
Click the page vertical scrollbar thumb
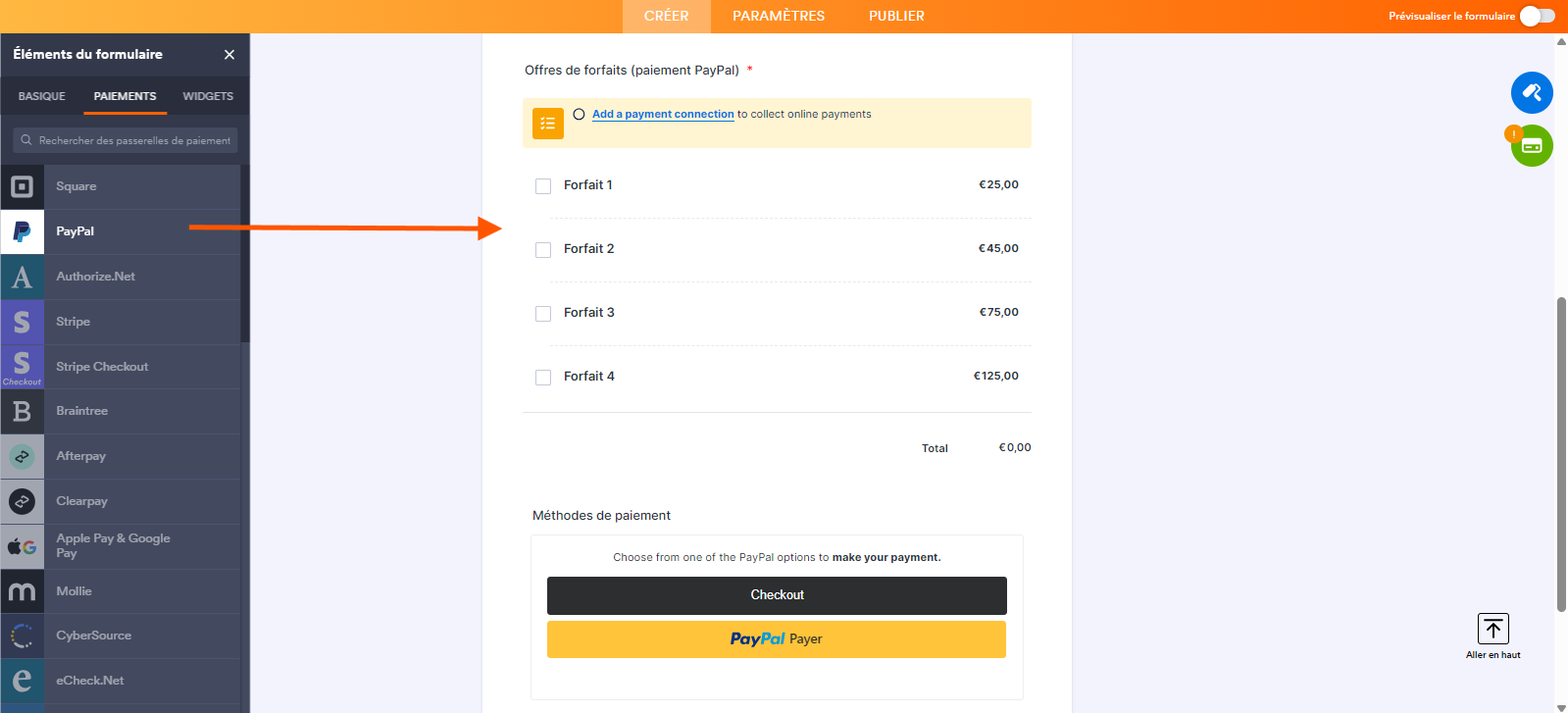tap(1561, 451)
